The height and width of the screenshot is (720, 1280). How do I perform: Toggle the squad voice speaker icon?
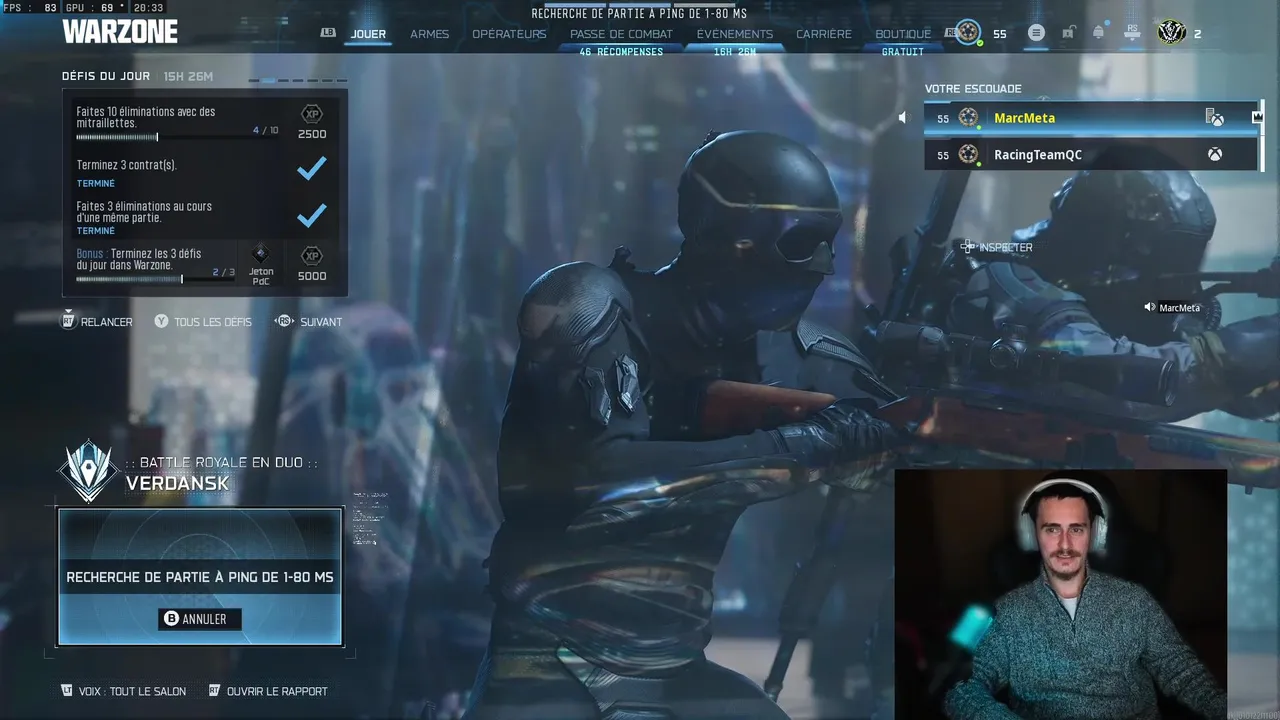(x=903, y=118)
